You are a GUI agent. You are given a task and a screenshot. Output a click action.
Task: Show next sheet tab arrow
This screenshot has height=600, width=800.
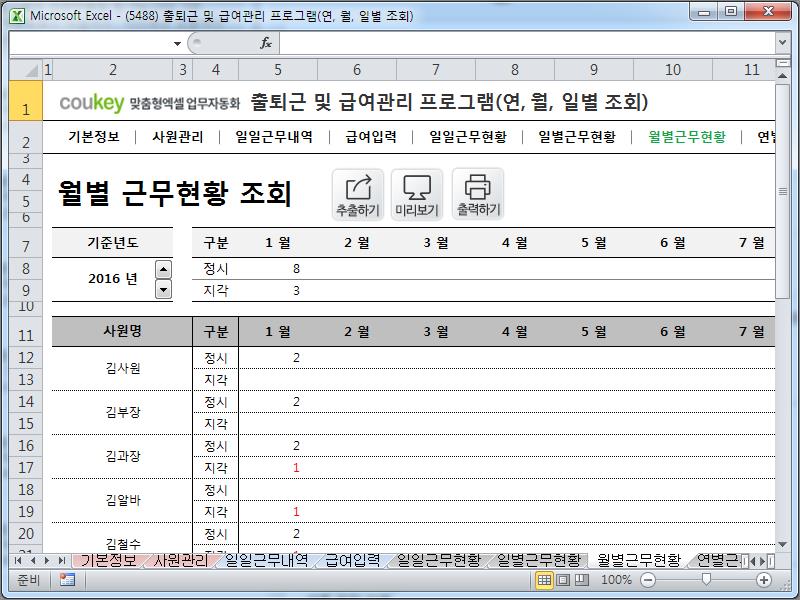tap(47, 561)
